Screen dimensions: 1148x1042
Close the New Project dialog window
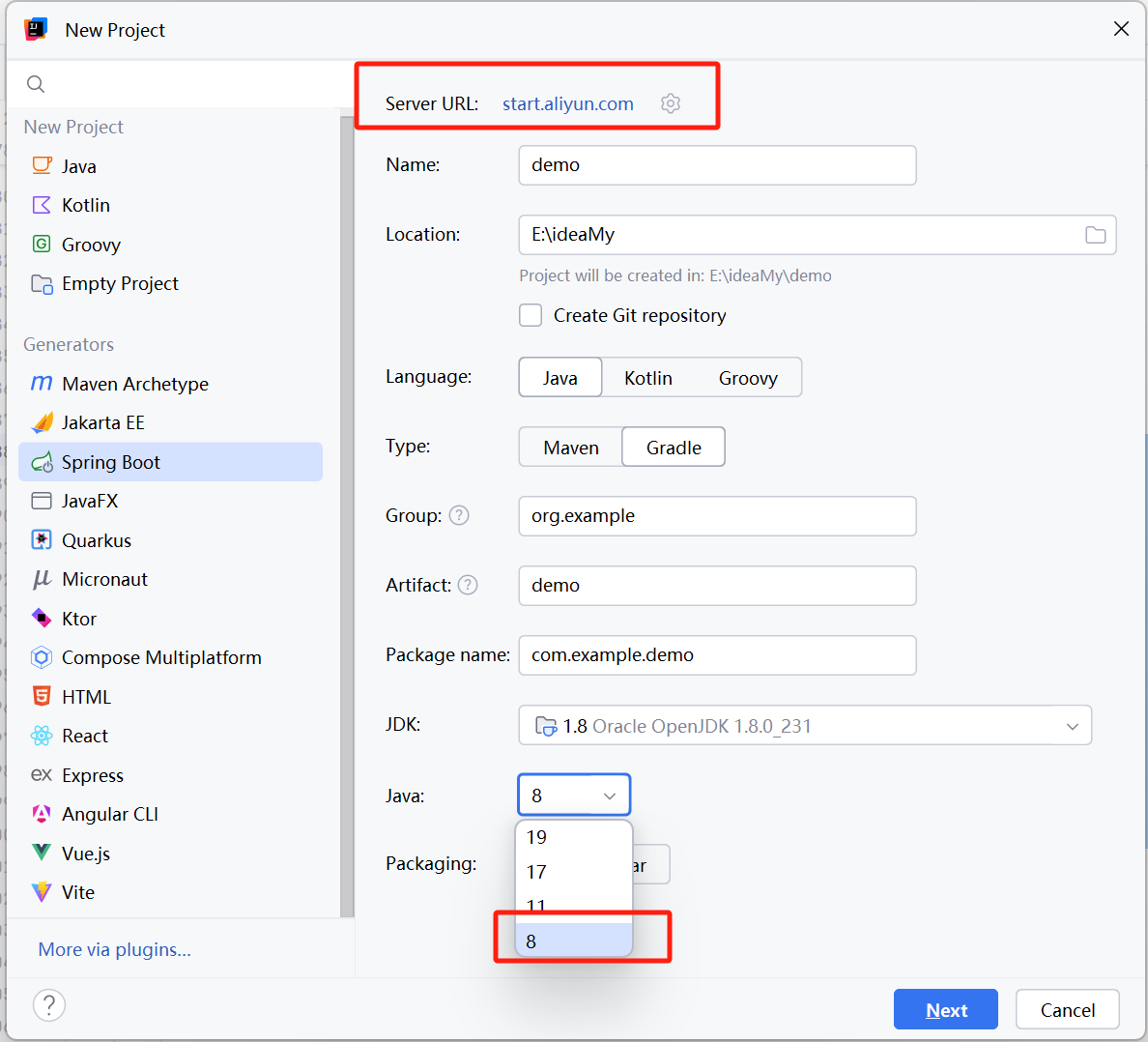(1121, 29)
